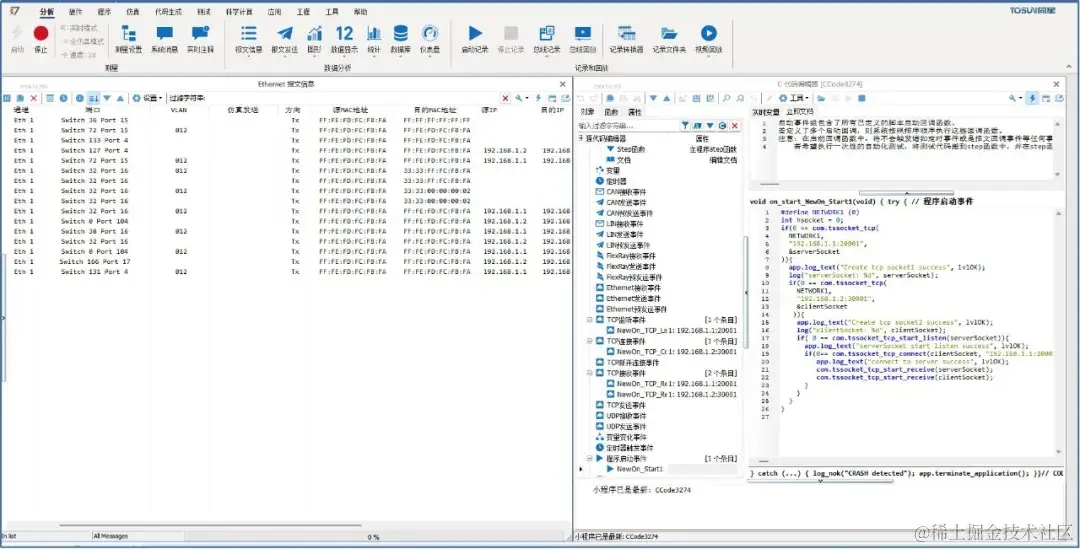Click the red X clear icon in Ethernet toolbar
This screenshot has width=1080, height=549.
pos(34,99)
